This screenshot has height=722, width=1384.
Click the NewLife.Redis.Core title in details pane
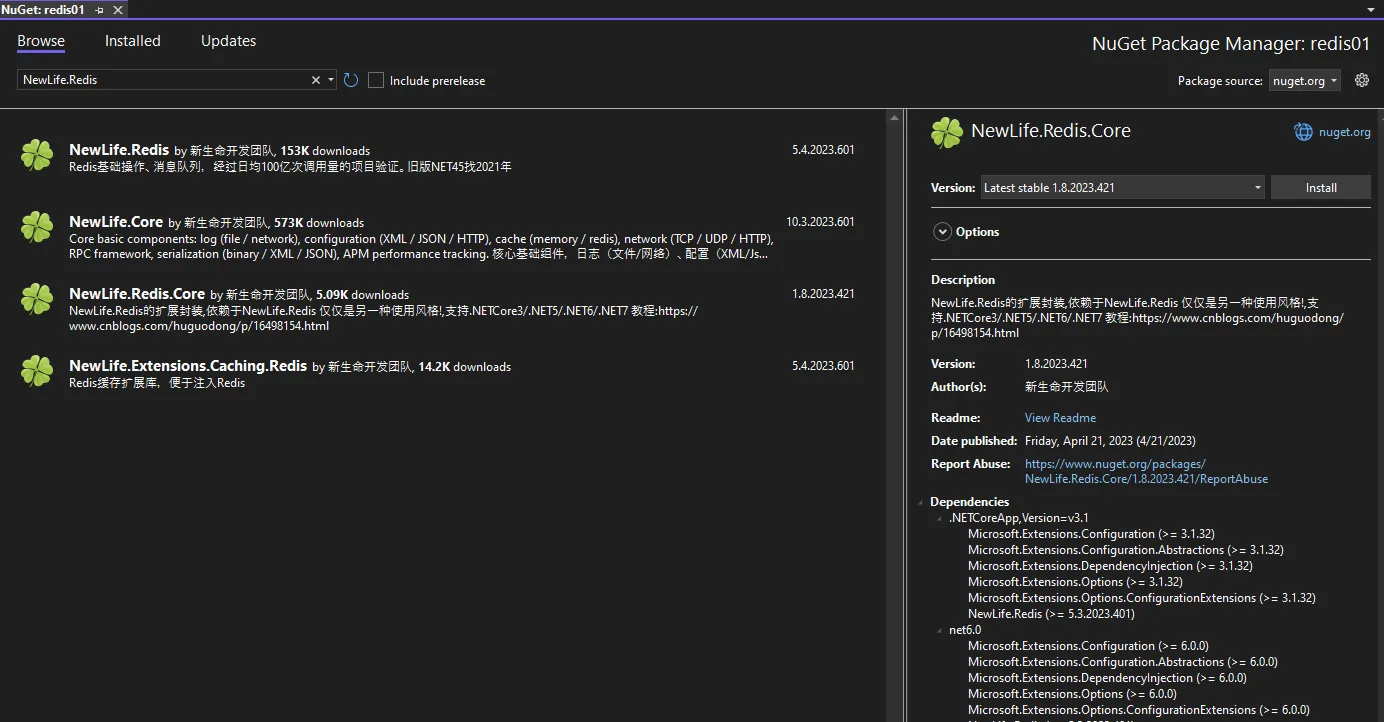(1051, 131)
